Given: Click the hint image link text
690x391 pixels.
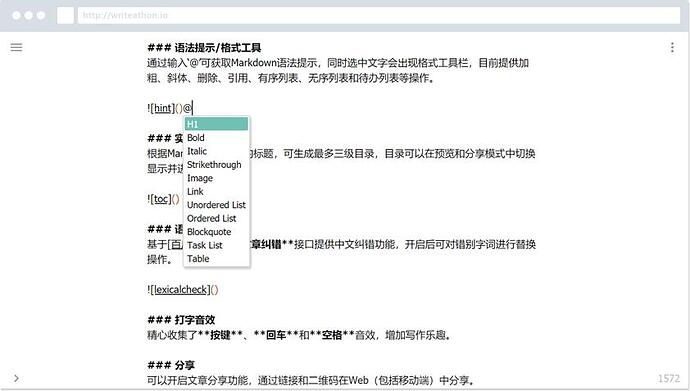Looking at the screenshot, I should (x=162, y=108).
